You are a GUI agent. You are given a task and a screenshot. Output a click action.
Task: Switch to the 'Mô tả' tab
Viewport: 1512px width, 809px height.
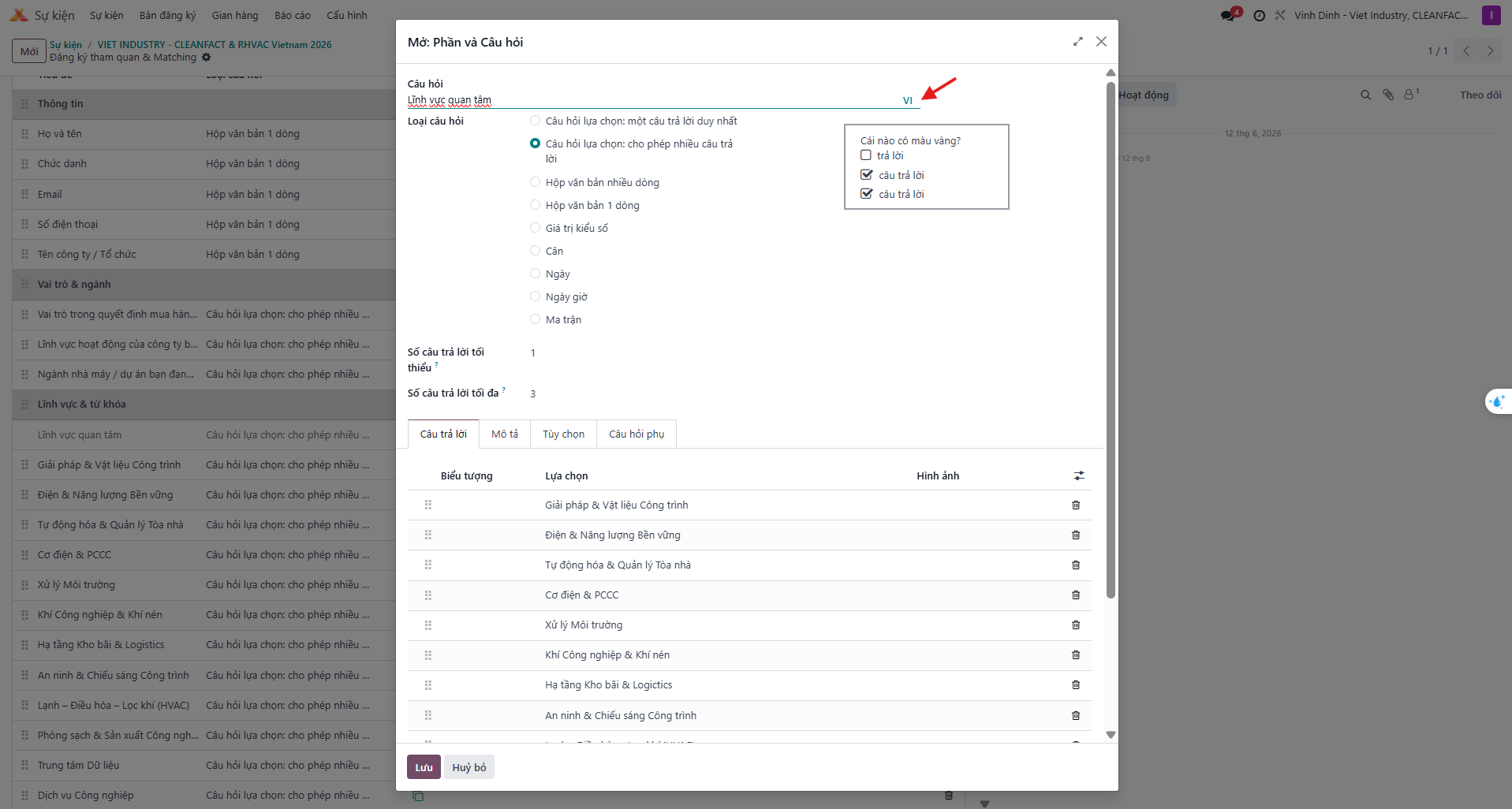[x=505, y=434]
